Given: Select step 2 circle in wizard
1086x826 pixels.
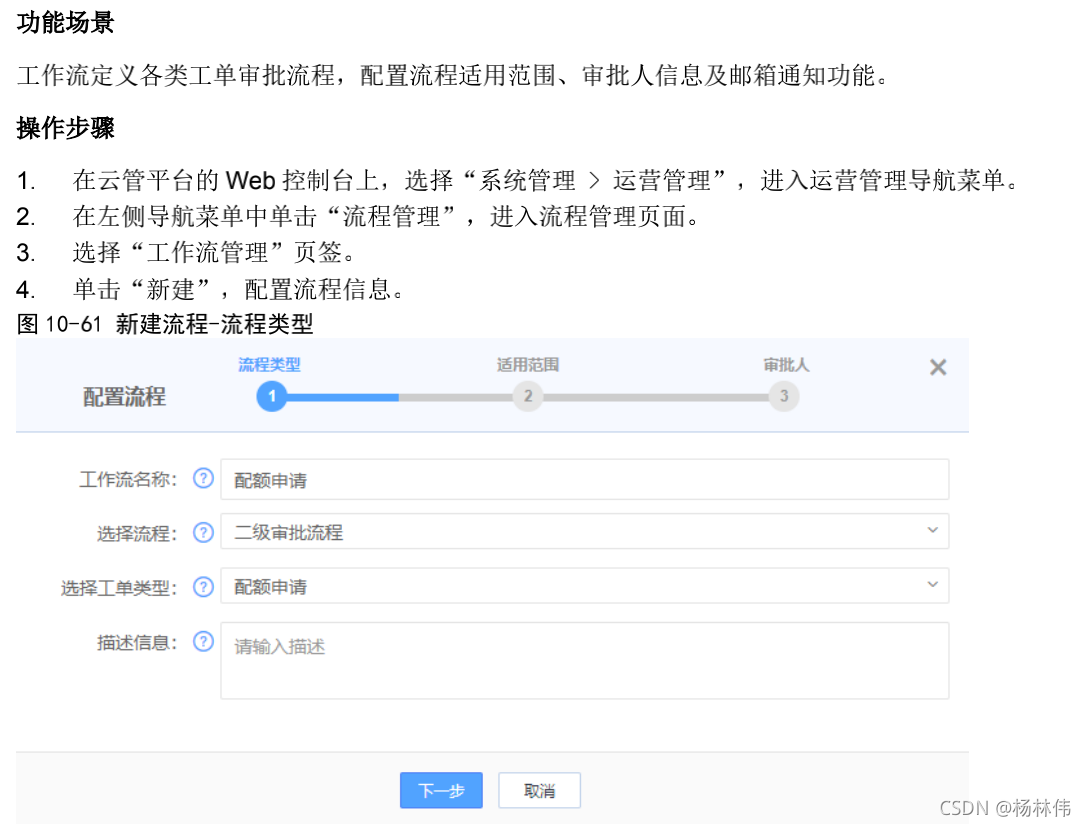Looking at the screenshot, I should 528,397.
